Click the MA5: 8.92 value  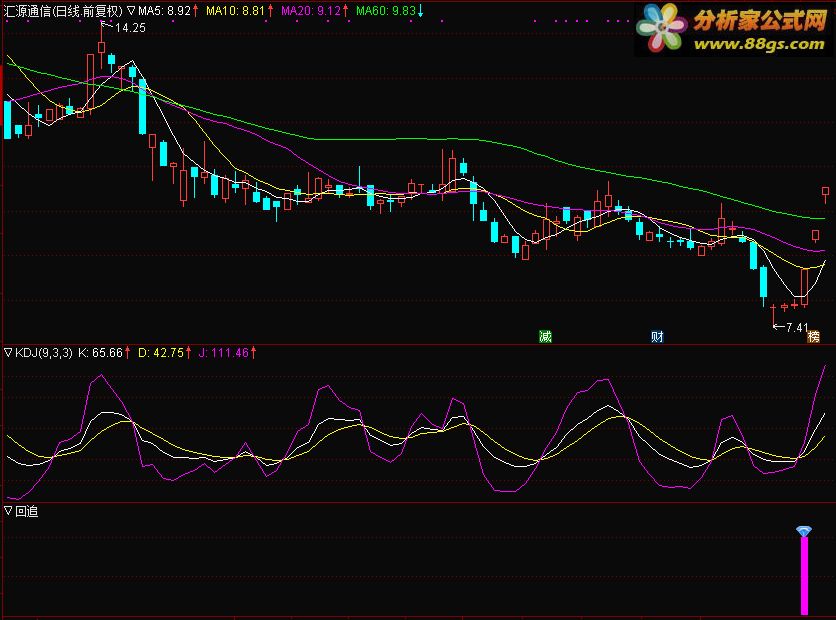[164, 11]
